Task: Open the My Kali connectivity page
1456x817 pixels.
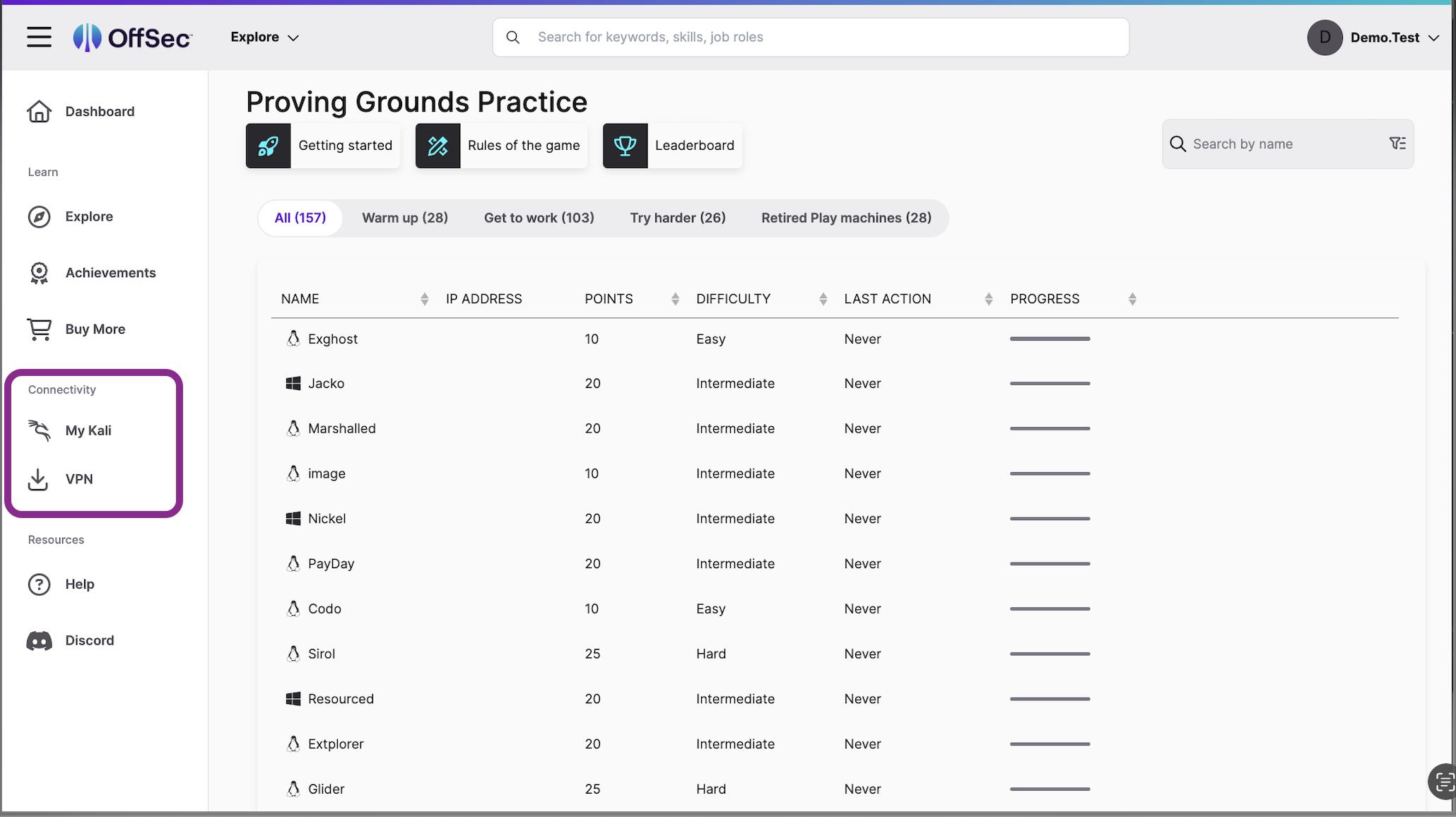Action: (x=88, y=430)
